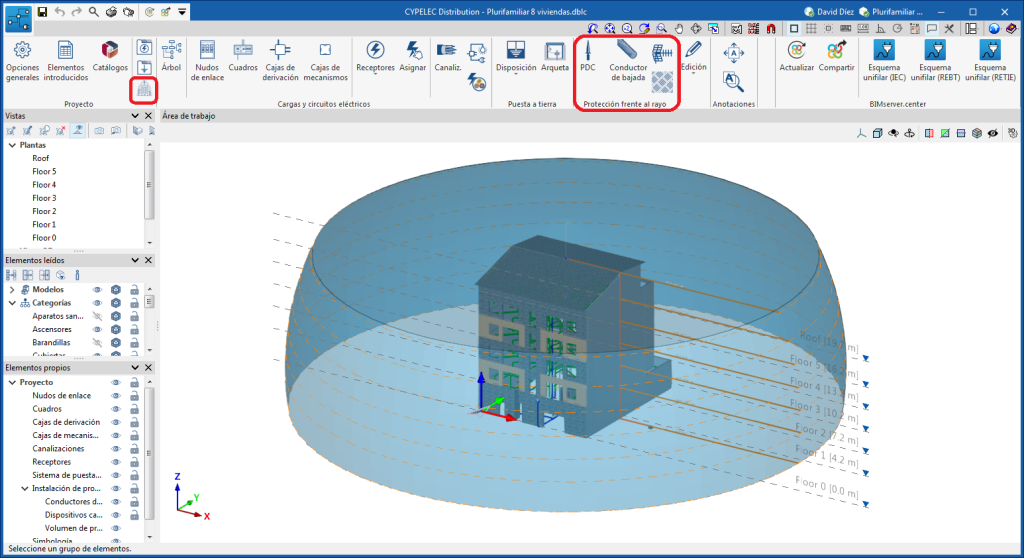Select the PDC lightning rod tool
The image size is (1024, 558).
(x=588, y=56)
